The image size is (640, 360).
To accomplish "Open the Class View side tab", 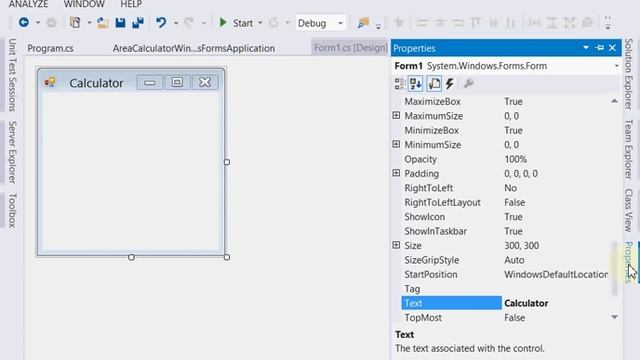I will (x=629, y=210).
